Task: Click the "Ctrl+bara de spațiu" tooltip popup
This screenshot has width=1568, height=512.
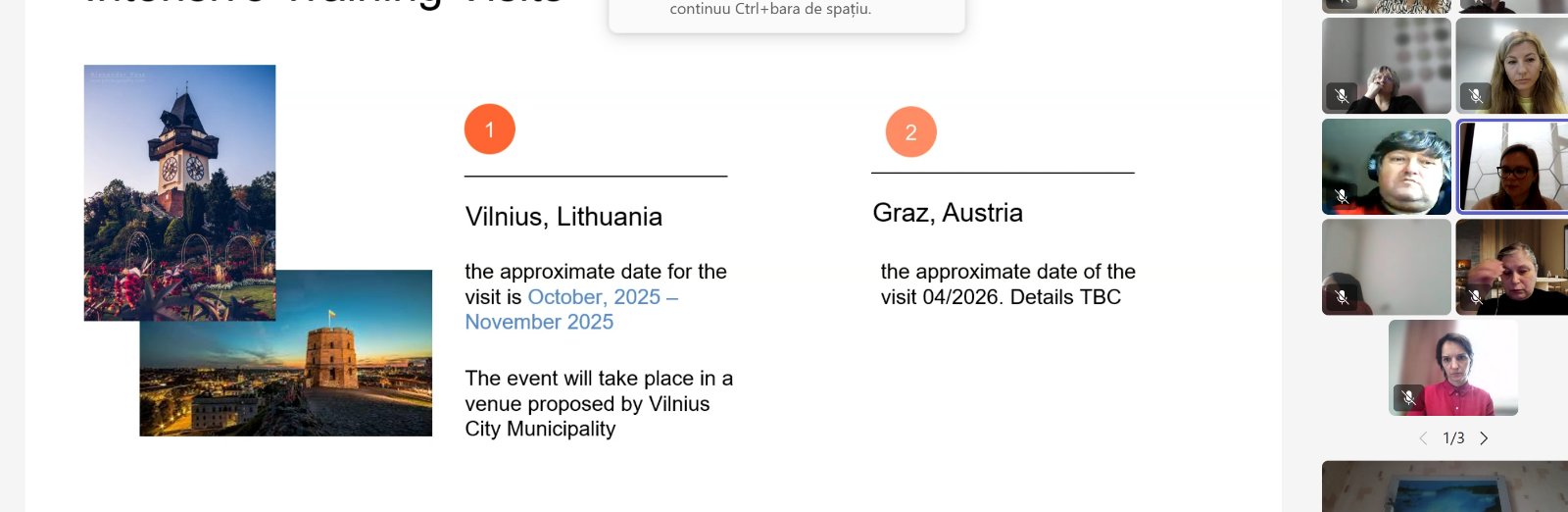Action: pyautogui.click(x=786, y=14)
